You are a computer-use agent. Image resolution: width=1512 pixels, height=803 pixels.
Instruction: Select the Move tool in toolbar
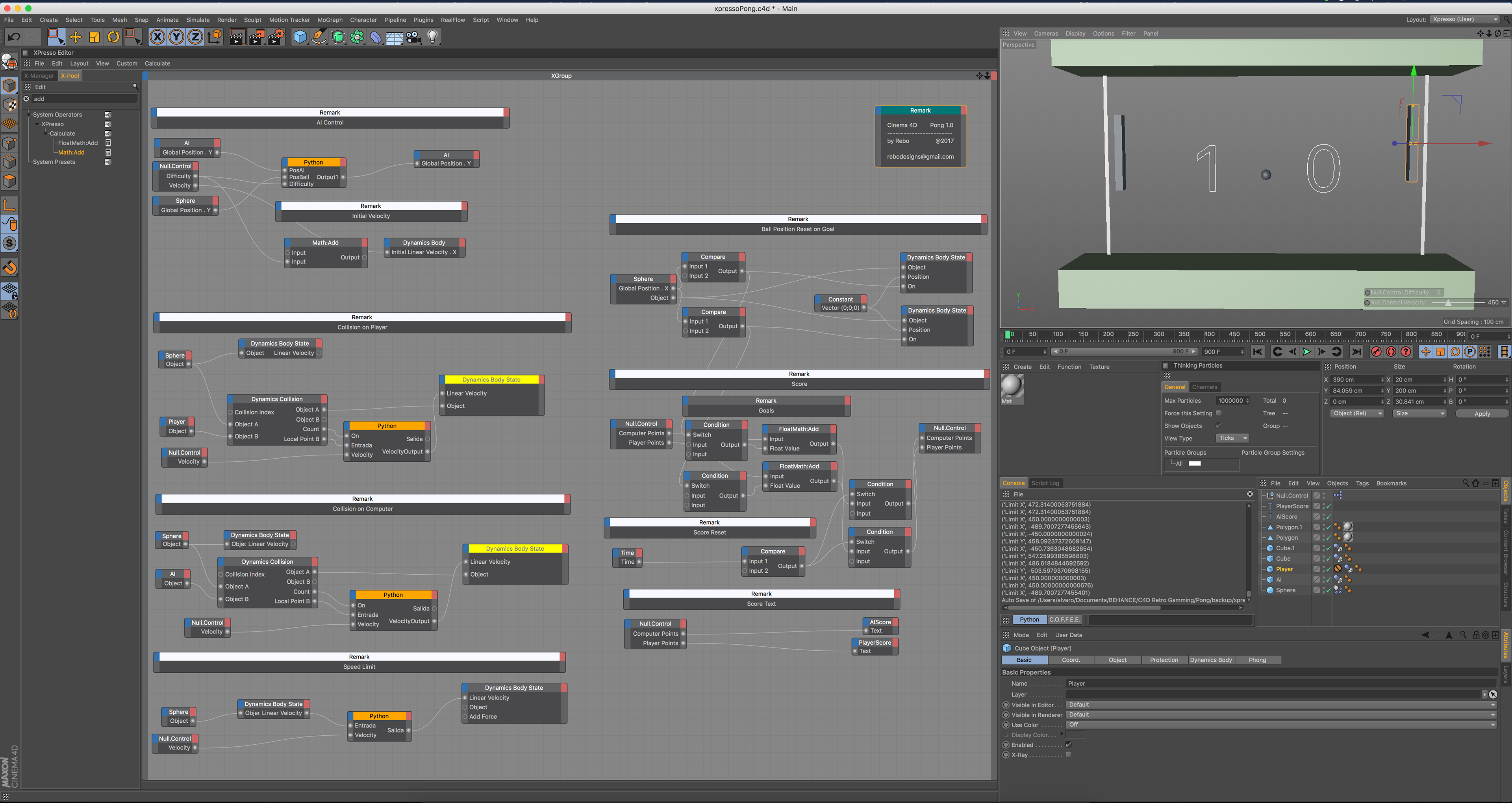click(75, 37)
